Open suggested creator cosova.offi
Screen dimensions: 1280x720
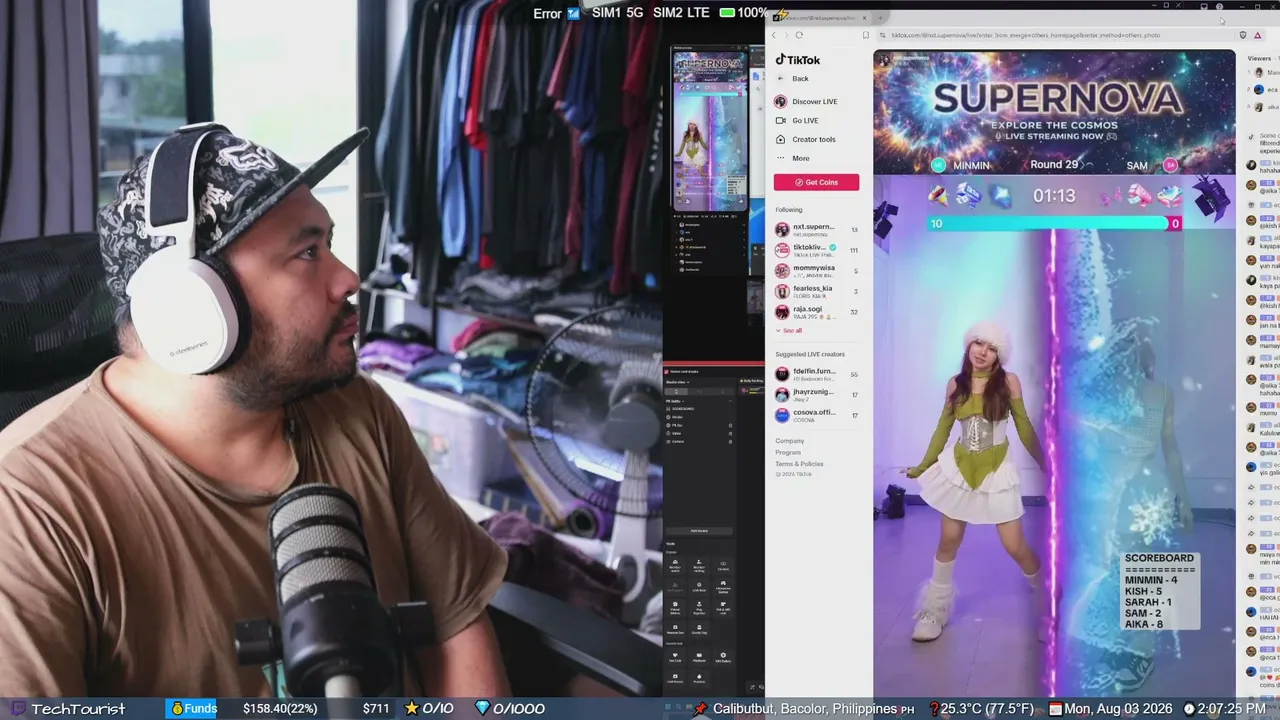(816, 415)
